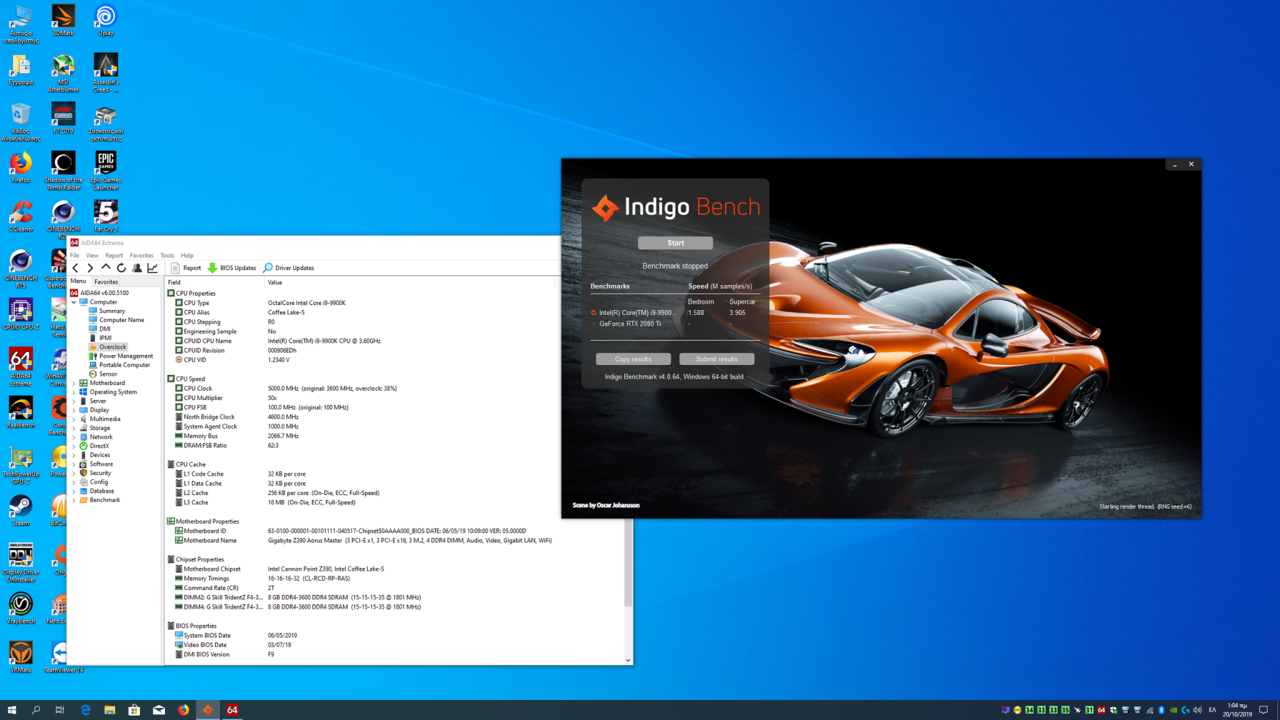Select Portable Computer in the AIDA64 tree
The width and height of the screenshot is (1280, 720).
pos(124,365)
